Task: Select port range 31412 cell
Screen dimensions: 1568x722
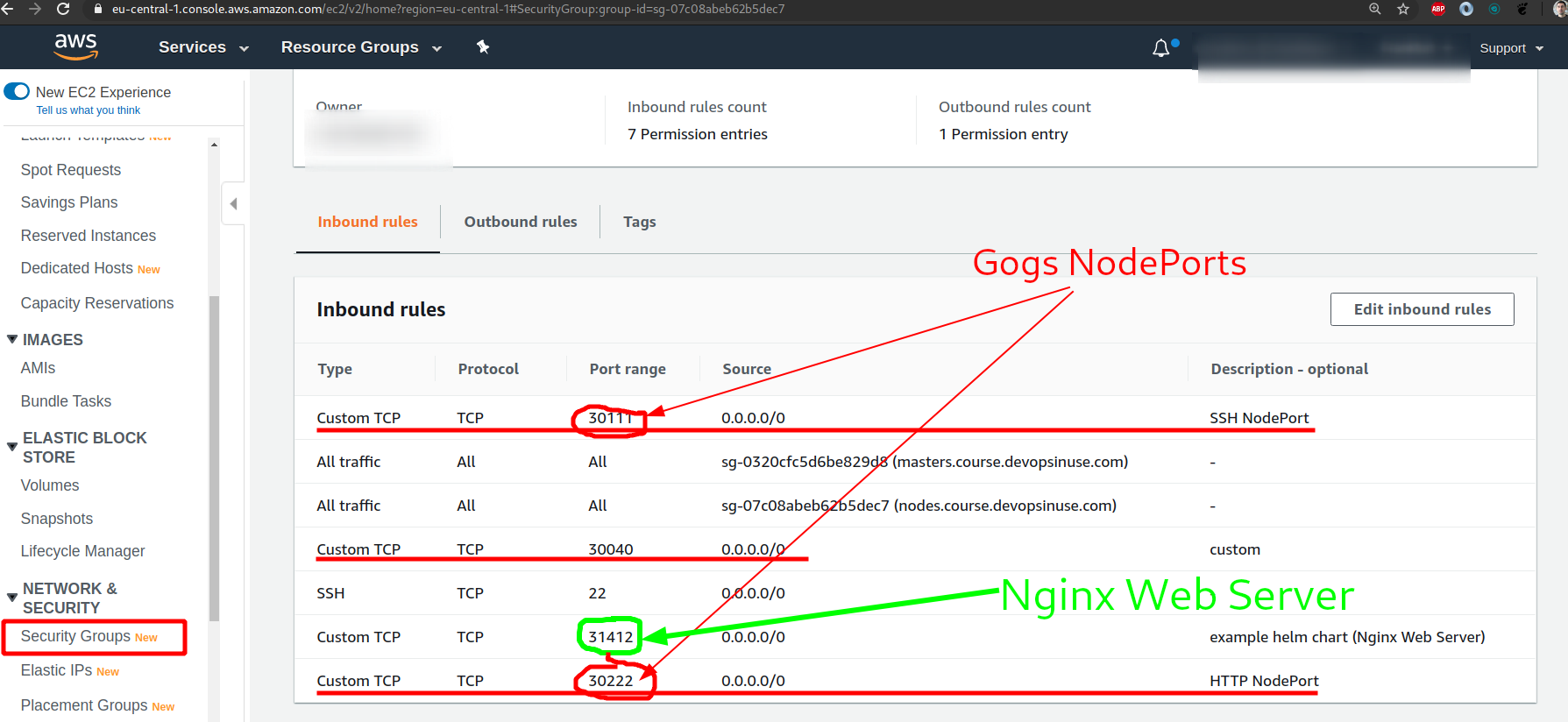Action: [611, 637]
